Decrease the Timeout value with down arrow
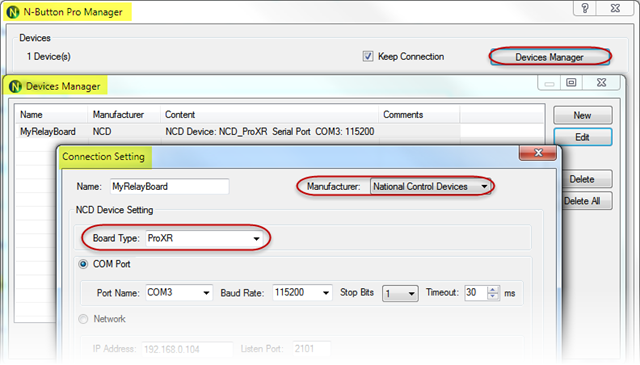 tap(493, 296)
